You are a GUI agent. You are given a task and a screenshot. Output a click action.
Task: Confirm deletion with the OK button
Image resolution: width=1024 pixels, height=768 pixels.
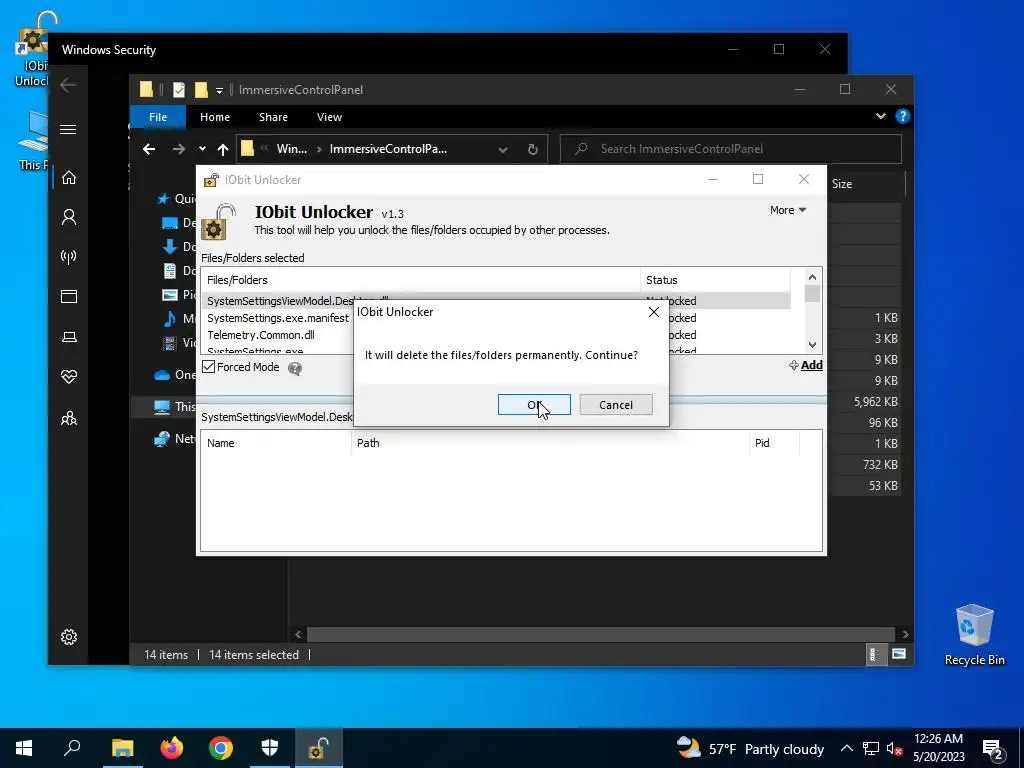click(534, 405)
